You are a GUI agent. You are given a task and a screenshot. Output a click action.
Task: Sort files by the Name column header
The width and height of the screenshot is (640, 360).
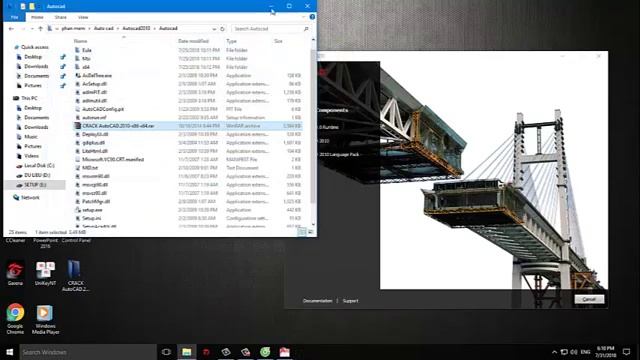(x=80, y=41)
